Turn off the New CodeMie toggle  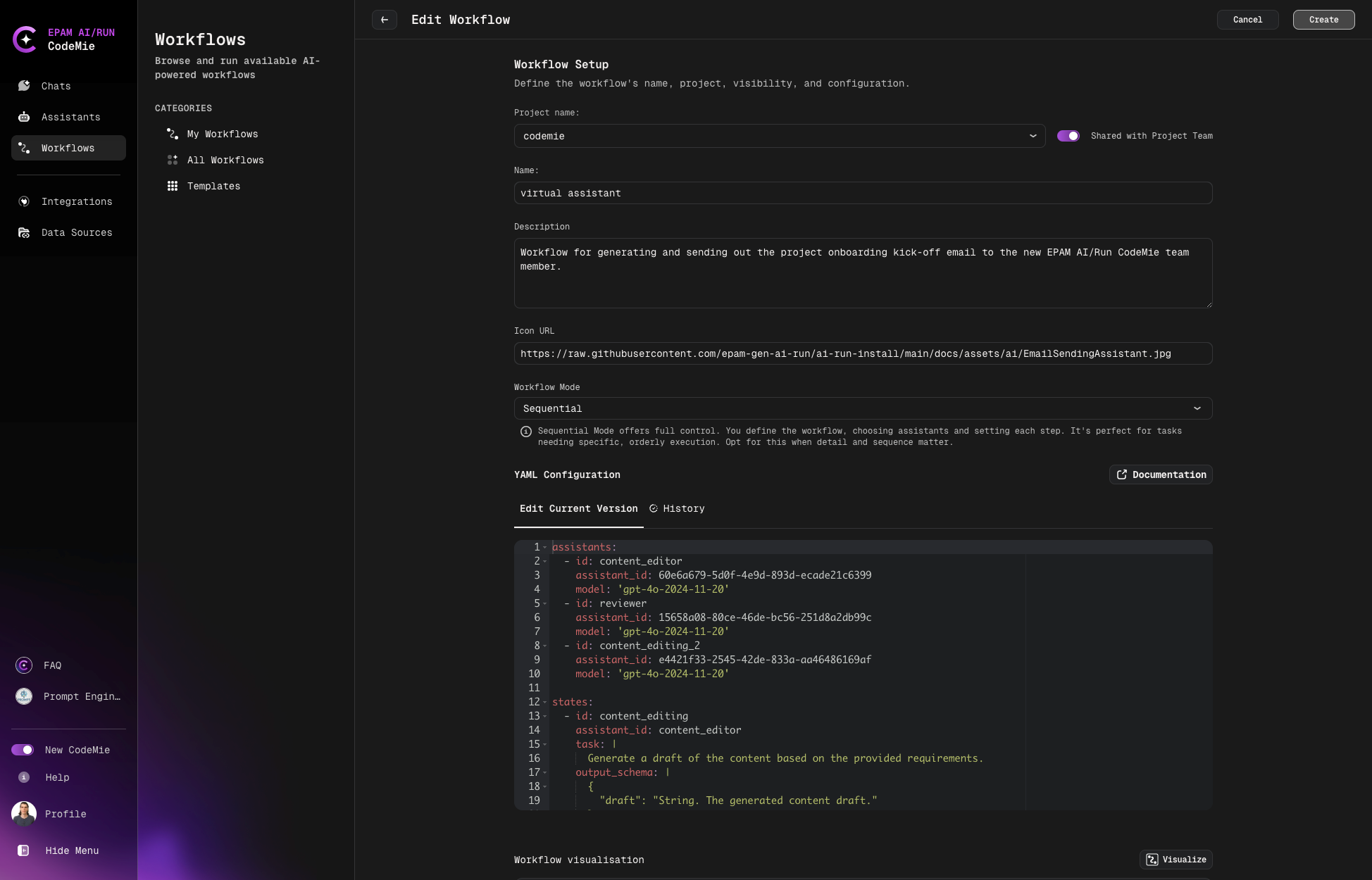[23, 750]
